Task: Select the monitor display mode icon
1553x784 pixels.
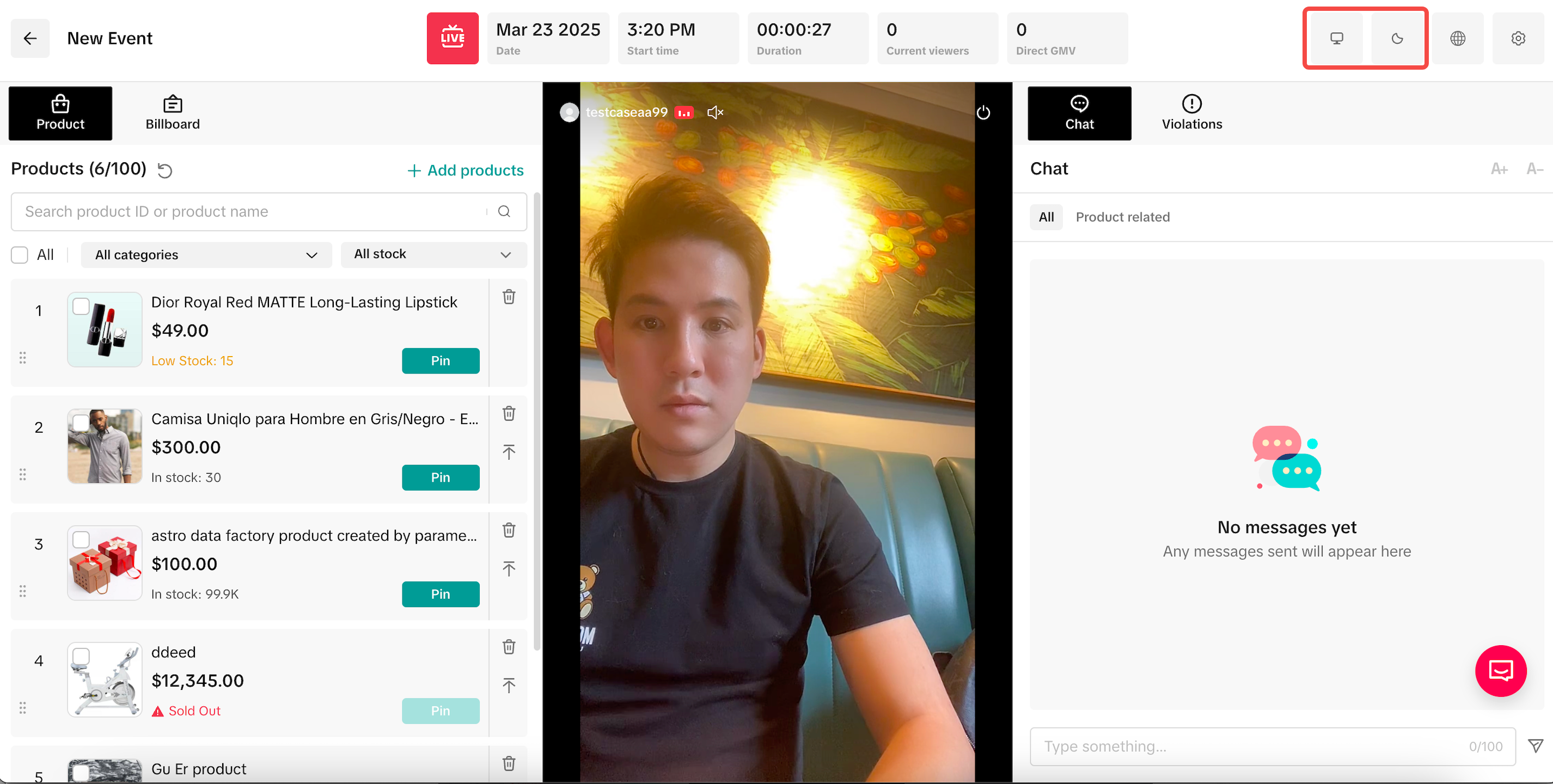Action: 1337,39
